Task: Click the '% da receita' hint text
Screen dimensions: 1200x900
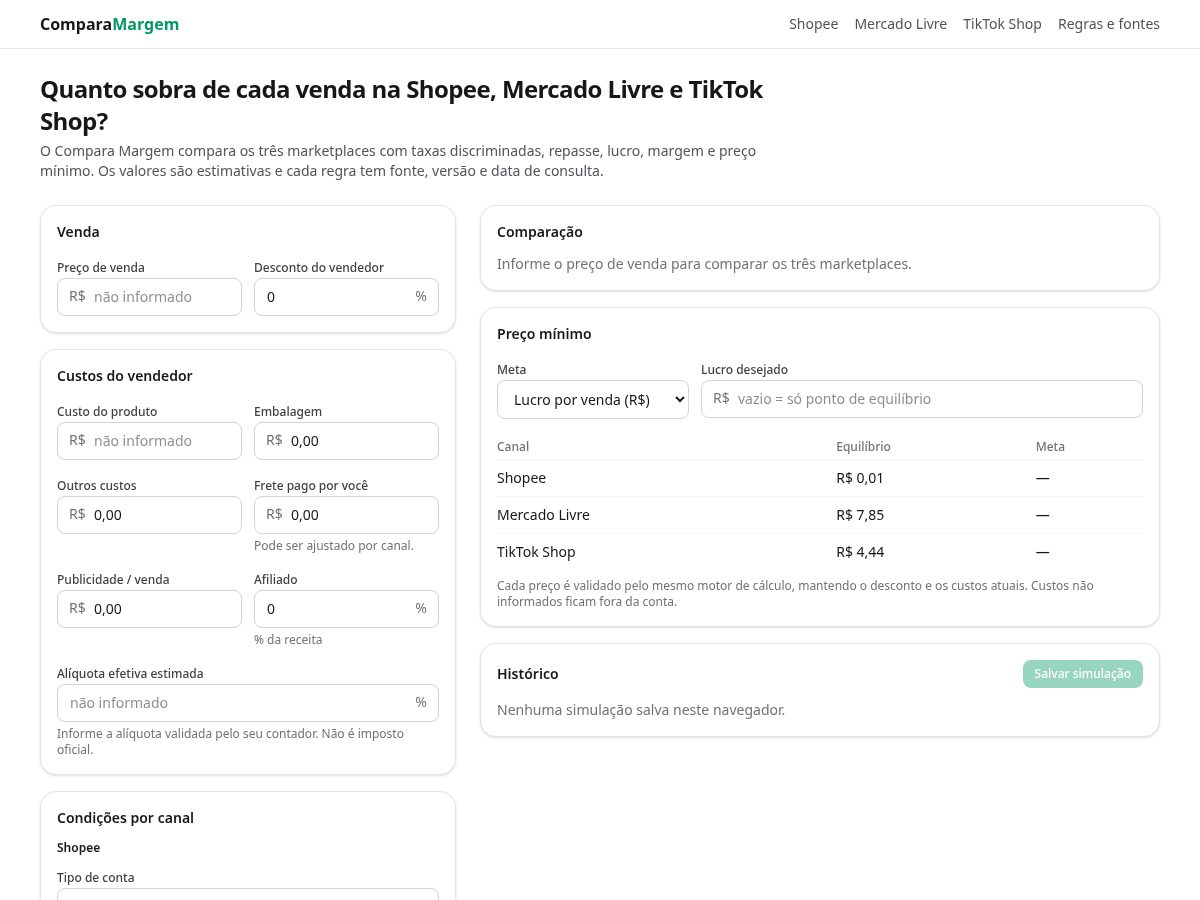Action: coord(288,640)
